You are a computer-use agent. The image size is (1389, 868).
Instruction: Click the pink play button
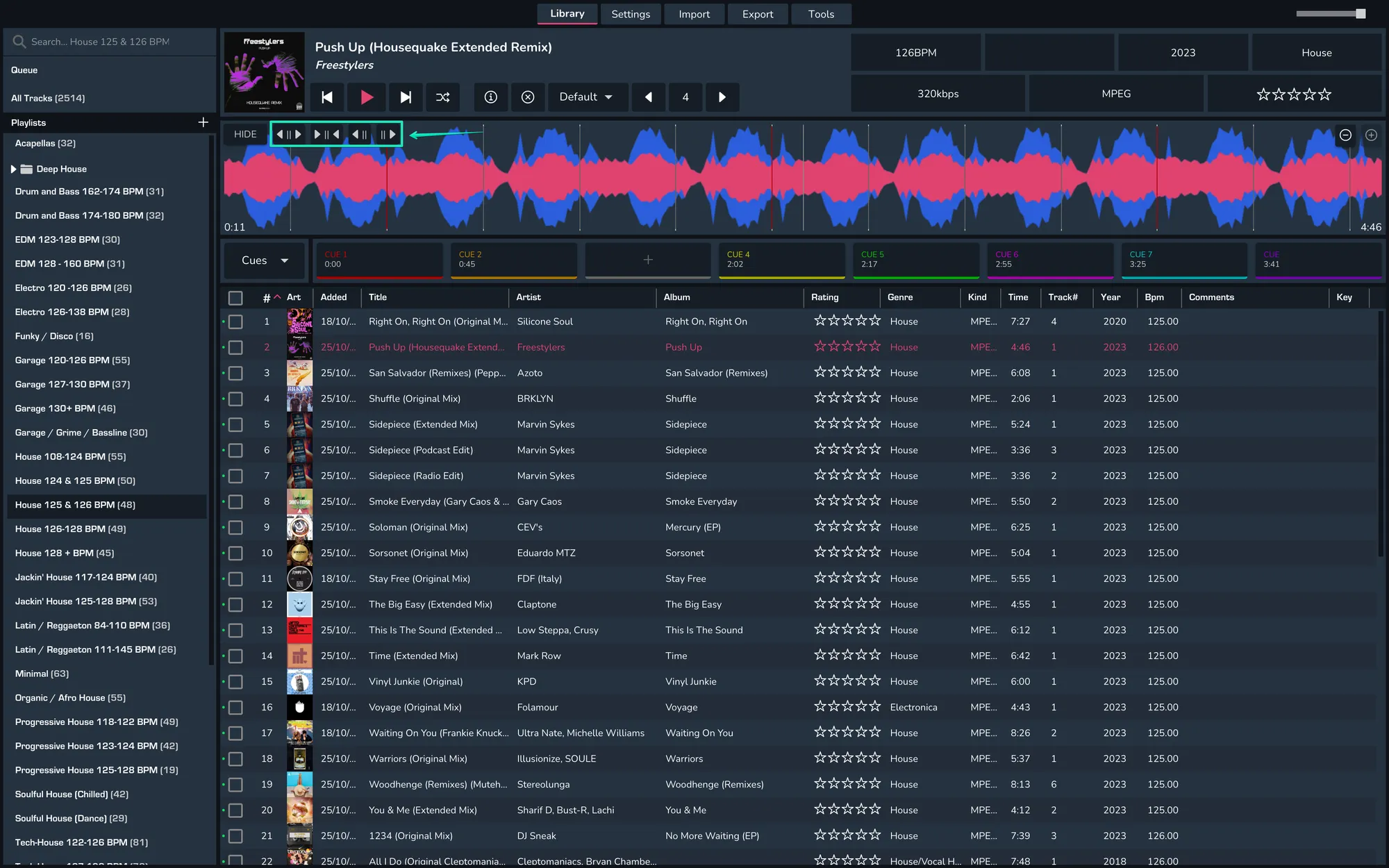pyautogui.click(x=367, y=97)
